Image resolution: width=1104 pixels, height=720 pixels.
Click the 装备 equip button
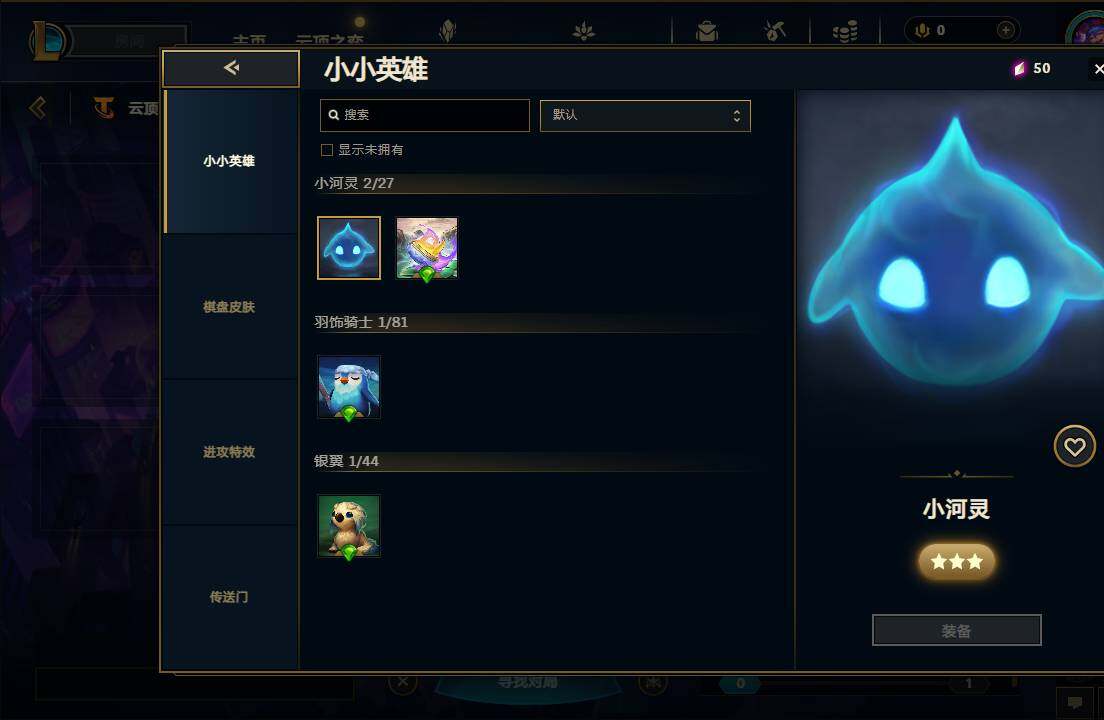click(x=956, y=630)
